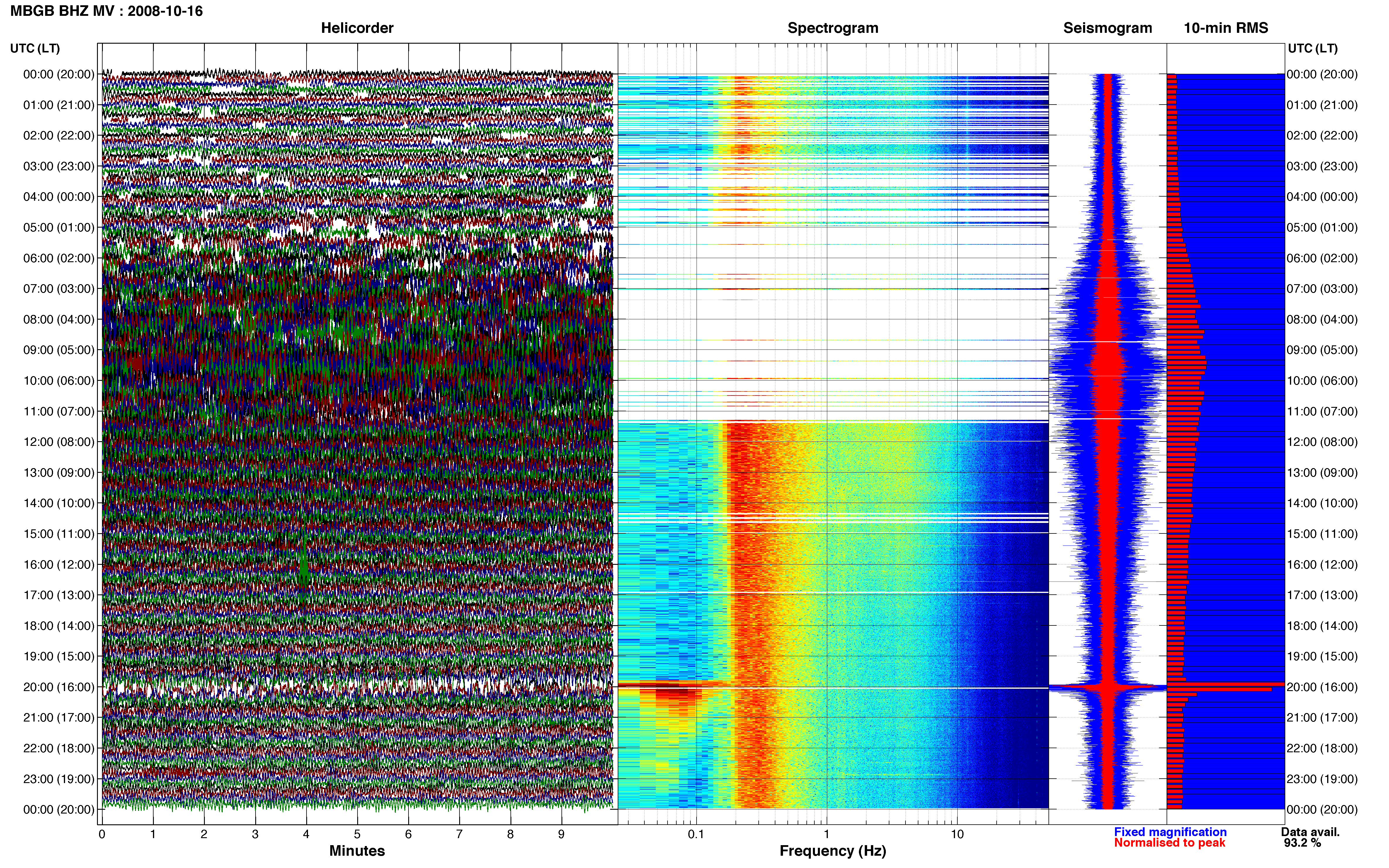Click the 'Data avail.' label

click(x=1310, y=832)
